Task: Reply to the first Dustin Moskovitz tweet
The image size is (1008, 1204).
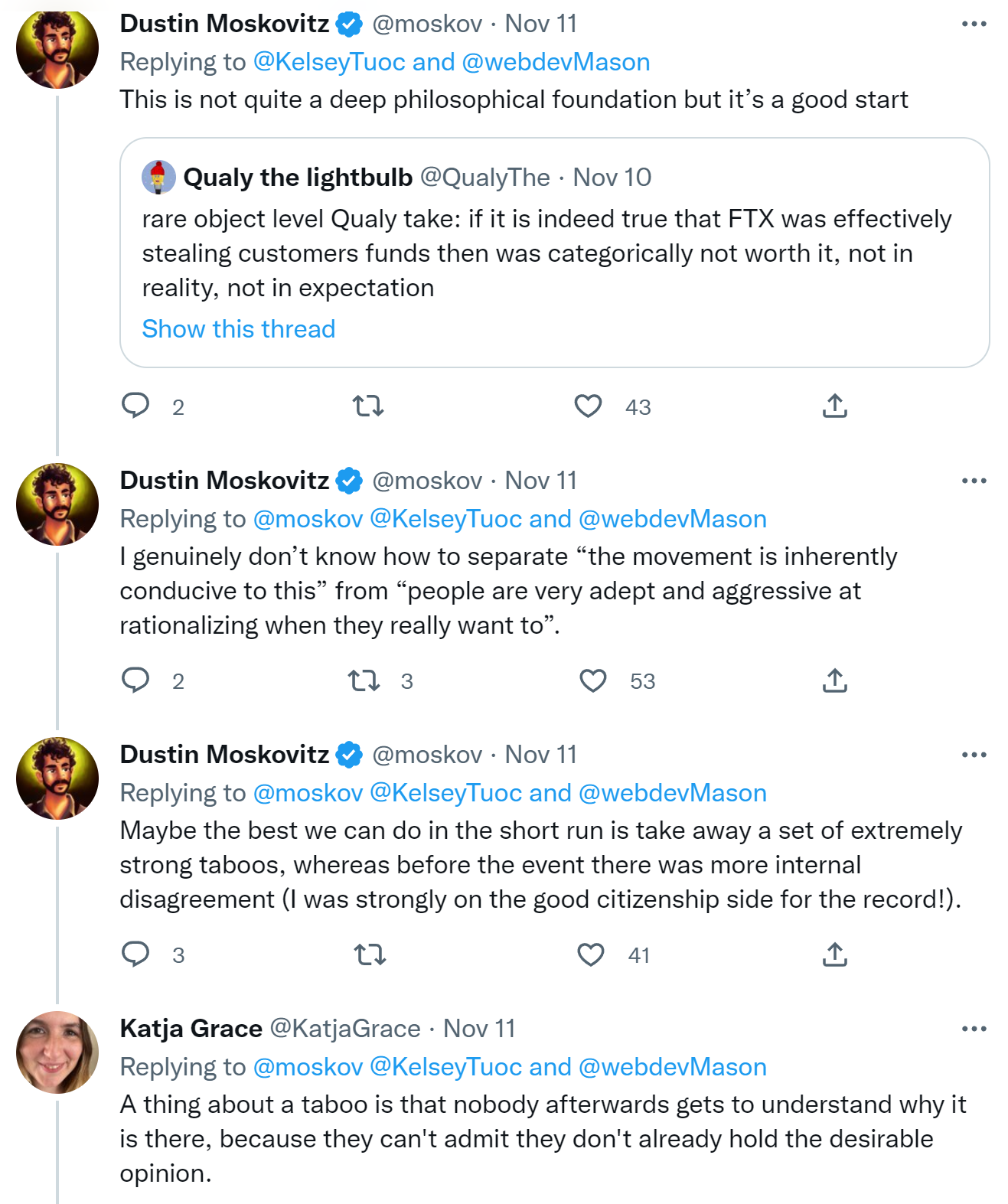Action: tap(136, 406)
